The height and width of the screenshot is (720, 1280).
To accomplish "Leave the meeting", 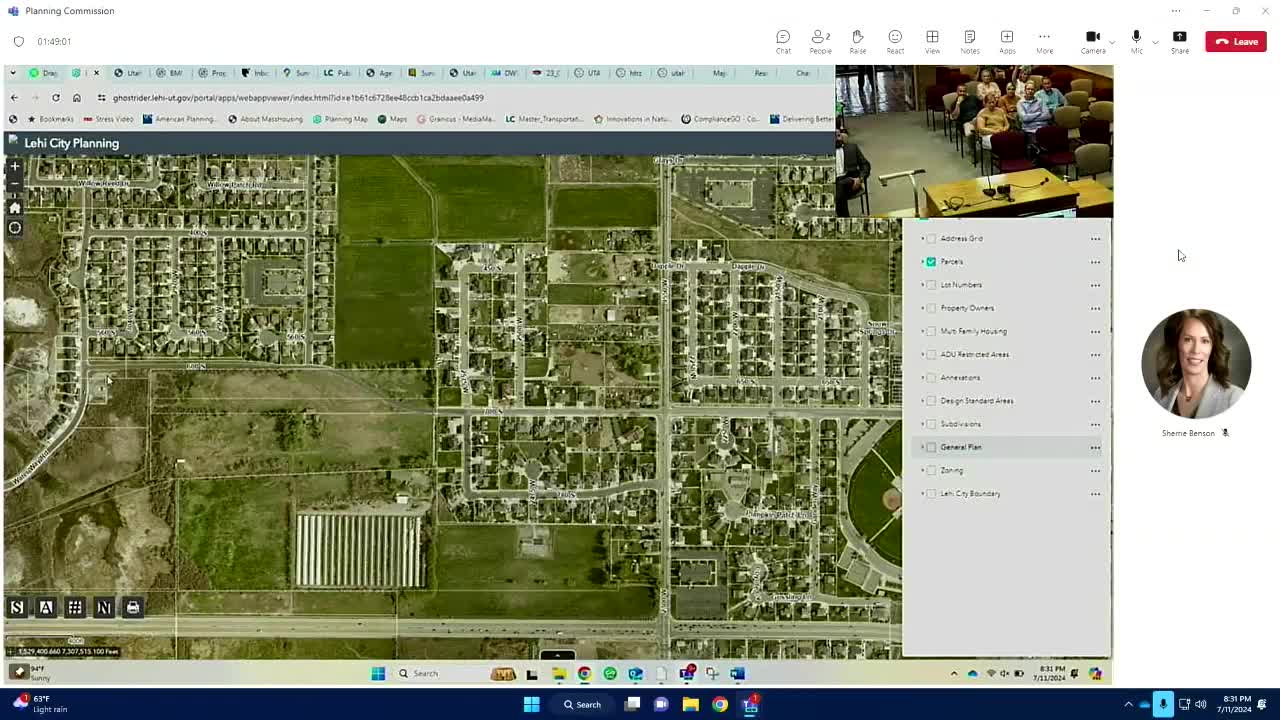I will point(1236,41).
